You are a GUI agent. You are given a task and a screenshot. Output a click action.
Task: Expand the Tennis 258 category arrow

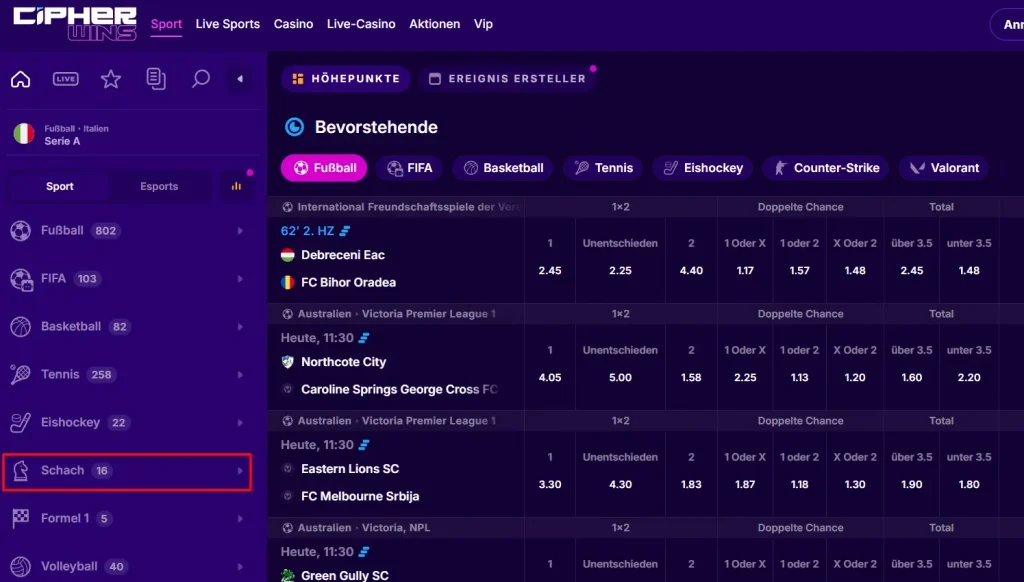pos(240,374)
